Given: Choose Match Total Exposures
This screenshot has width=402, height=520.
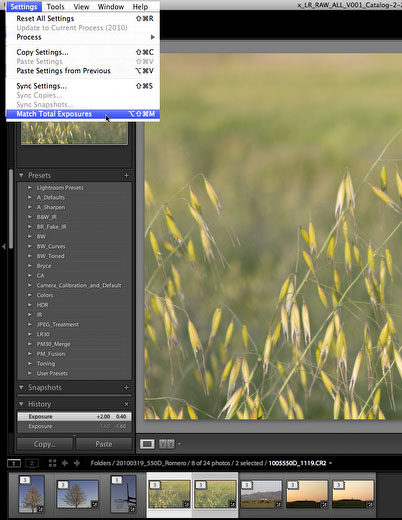Looking at the screenshot, I should (83, 114).
